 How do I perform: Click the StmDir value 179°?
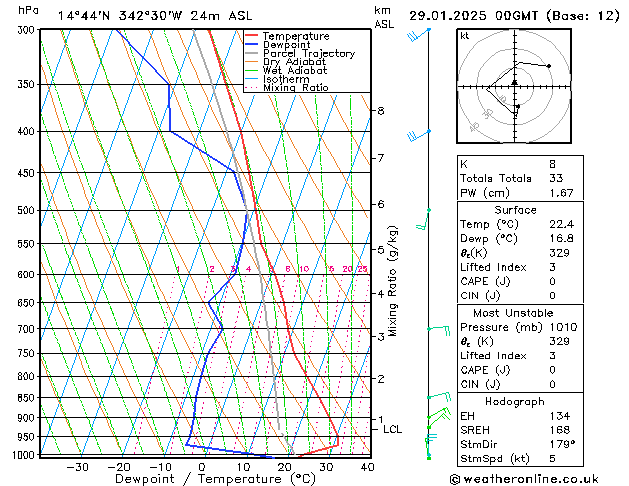pos(562,444)
